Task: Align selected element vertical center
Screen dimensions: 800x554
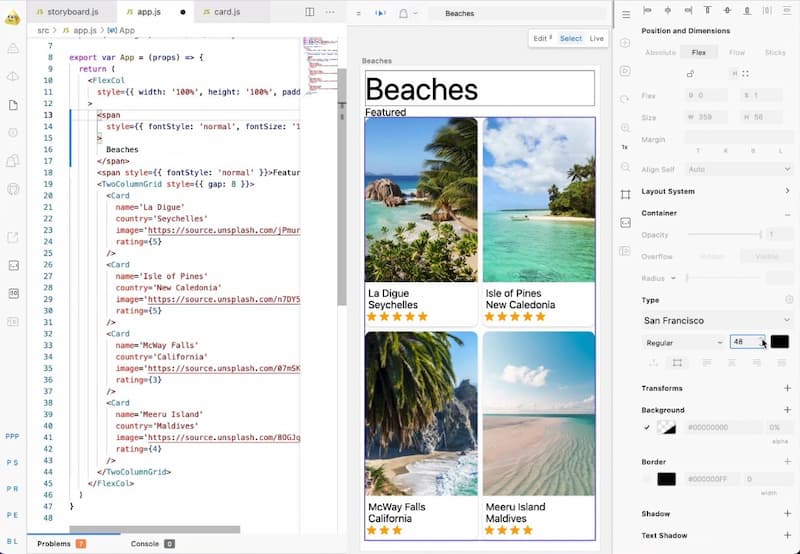Action: [728, 10]
